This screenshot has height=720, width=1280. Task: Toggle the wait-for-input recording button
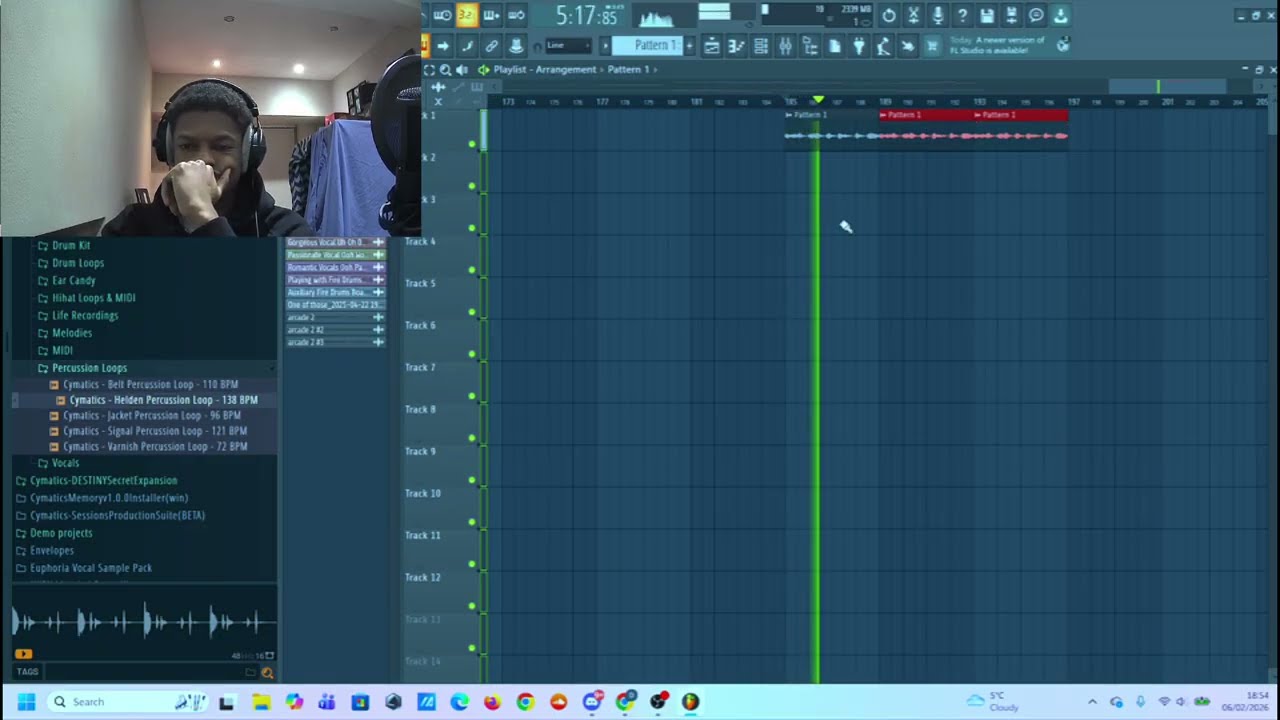click(442, 15)
